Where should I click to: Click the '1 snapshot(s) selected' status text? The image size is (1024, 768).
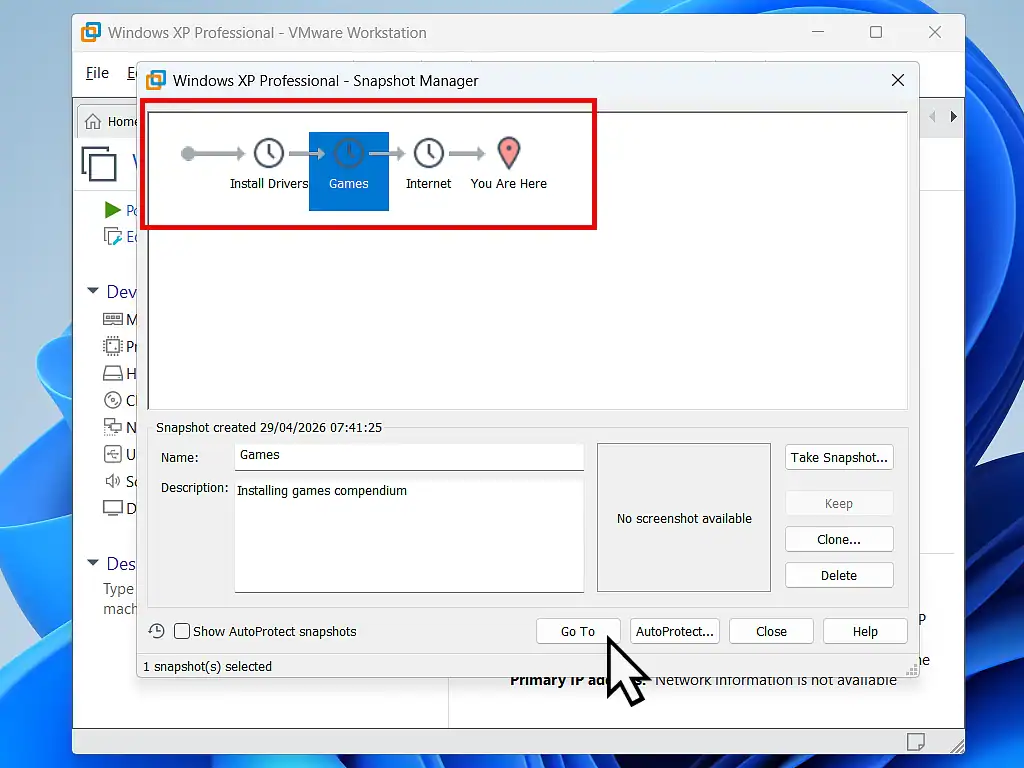click(208, 666)
